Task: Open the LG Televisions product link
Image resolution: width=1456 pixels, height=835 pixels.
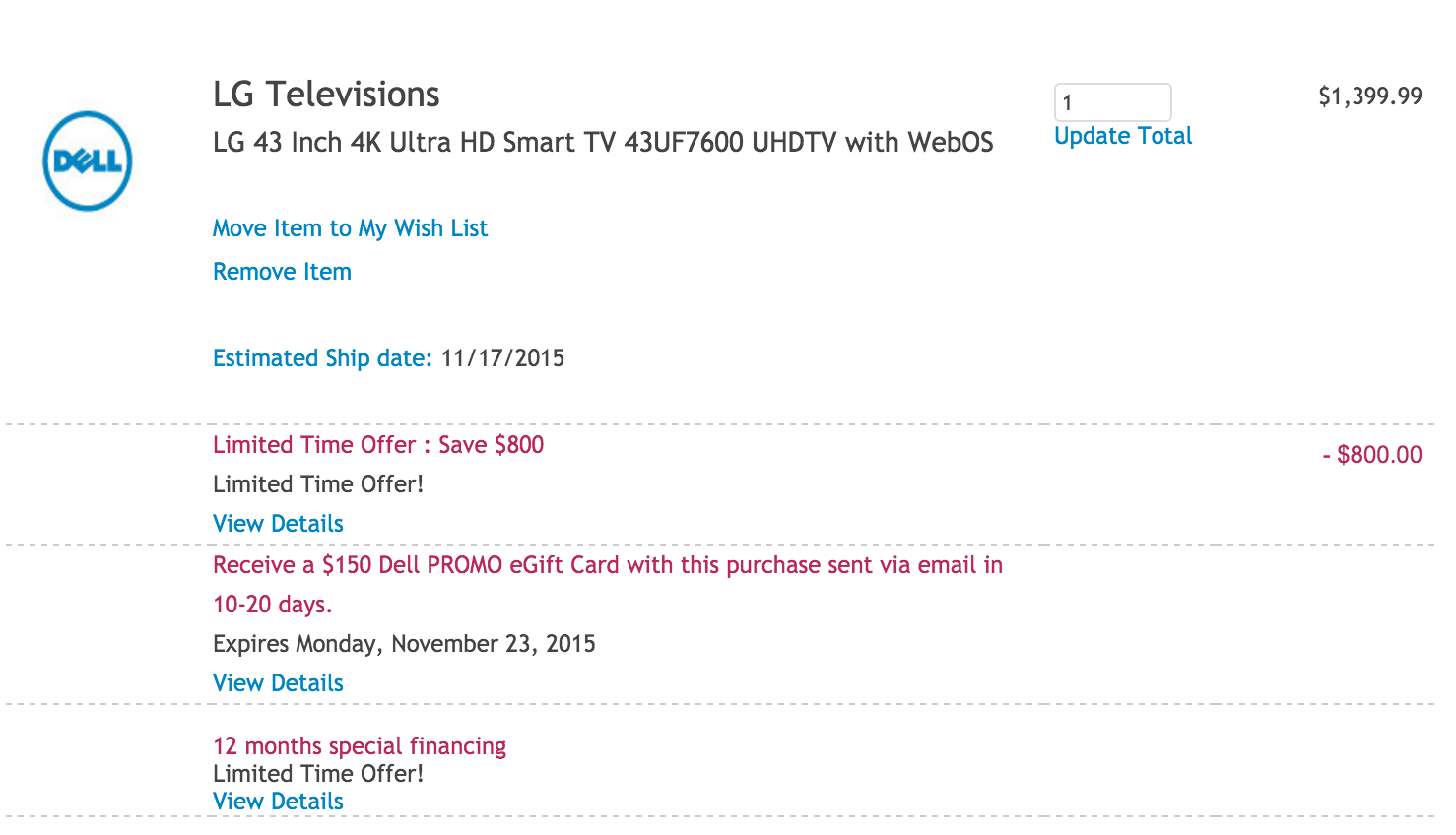Action: (x=326, y=94)
